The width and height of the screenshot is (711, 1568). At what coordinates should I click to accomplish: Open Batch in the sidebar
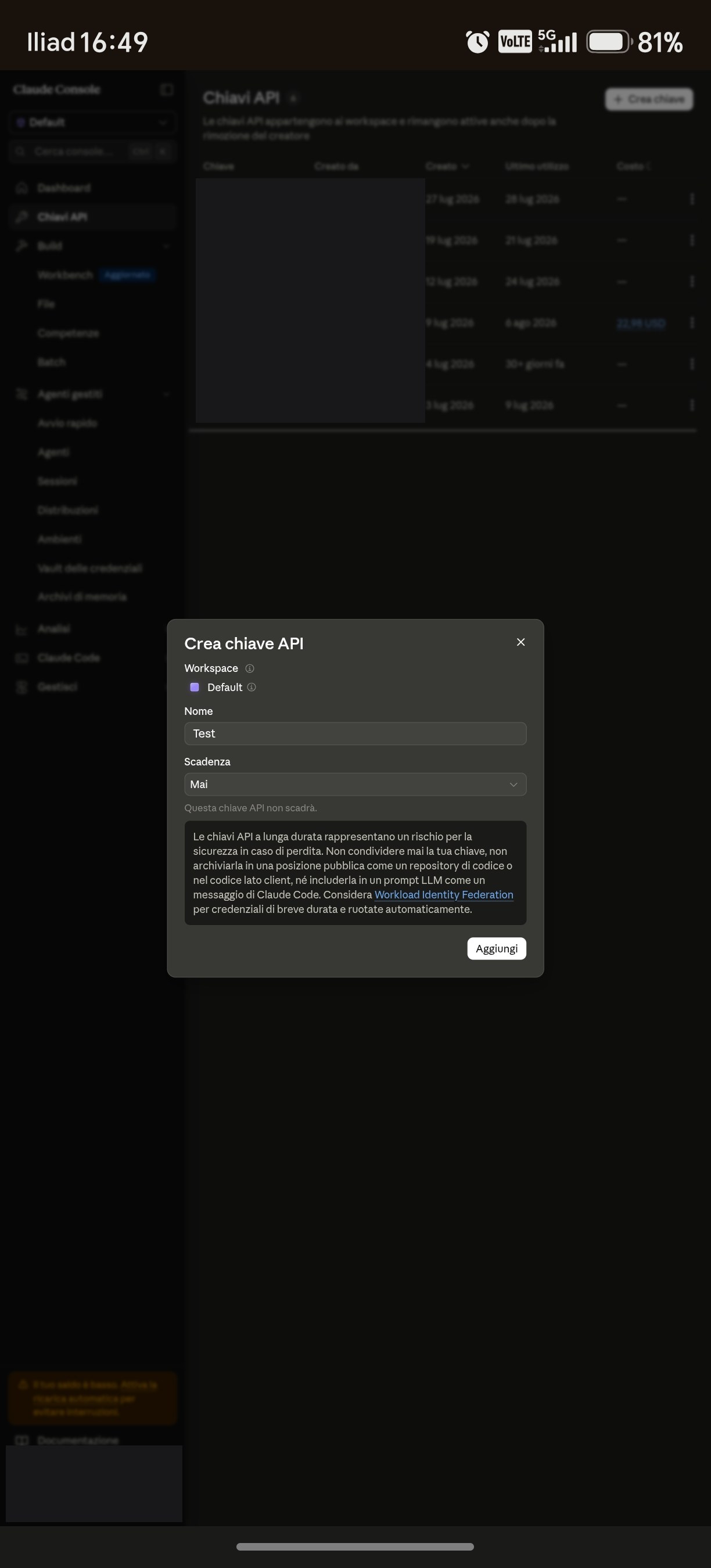pyautogui.click(x=51, y=362)
